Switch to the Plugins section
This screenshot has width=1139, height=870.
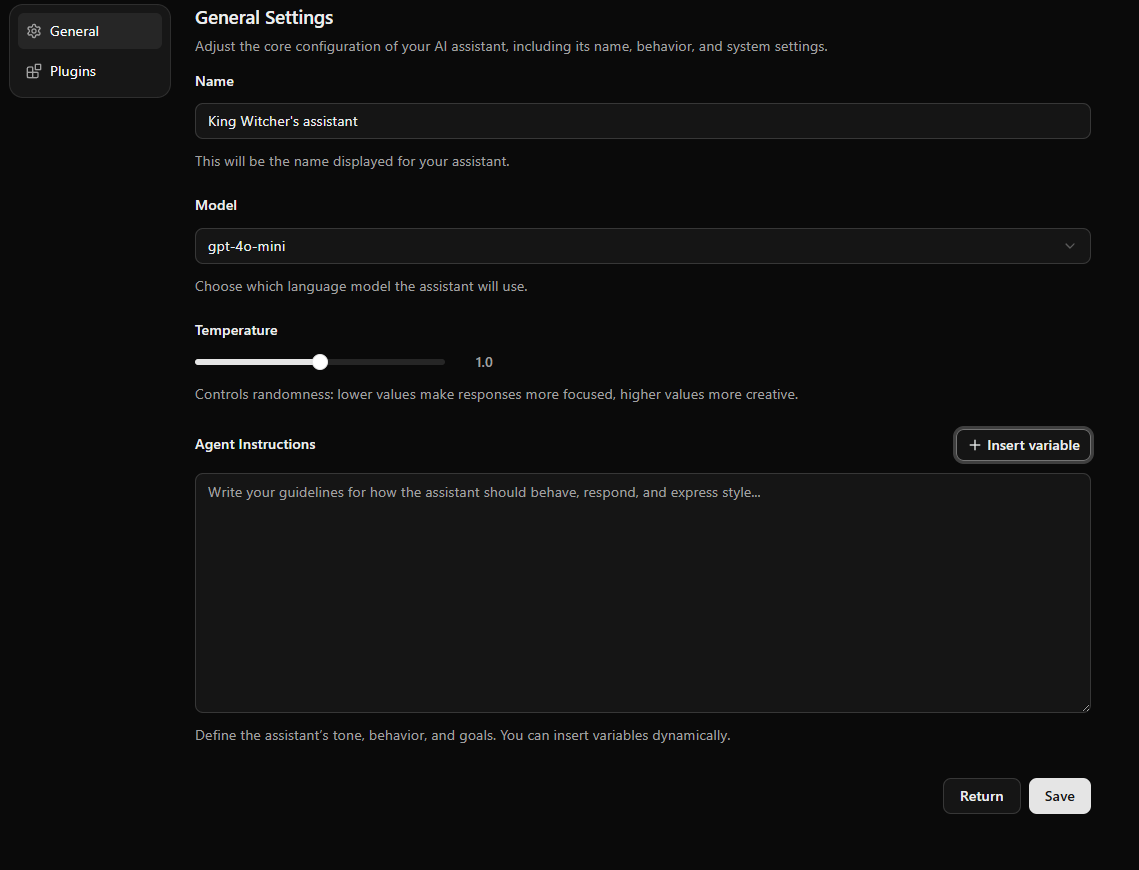coord(71,71)
